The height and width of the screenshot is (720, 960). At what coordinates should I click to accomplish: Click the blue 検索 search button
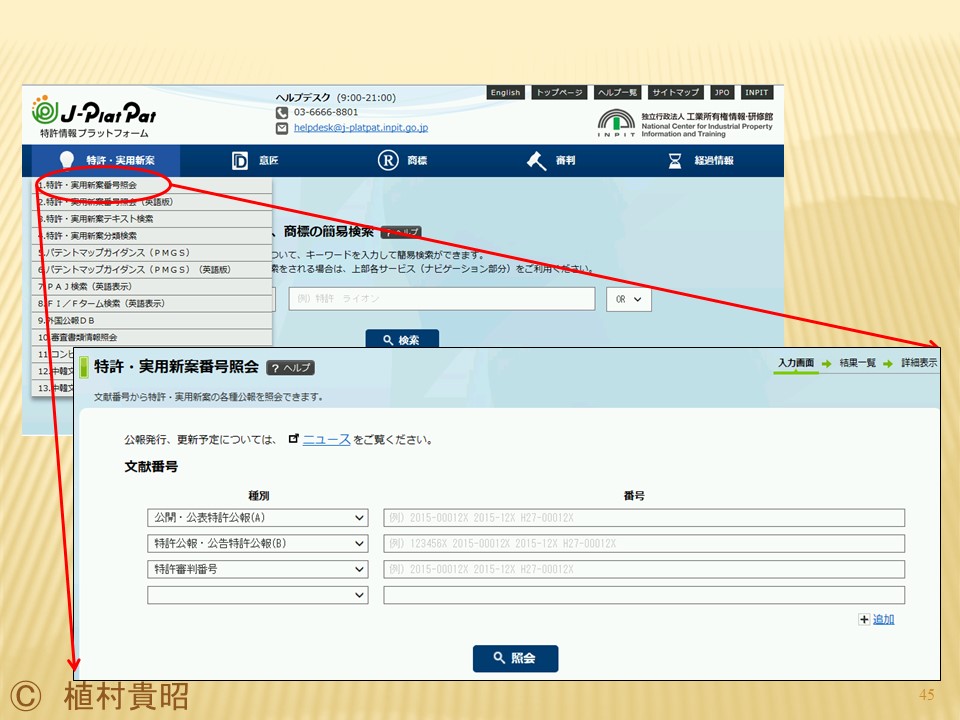[402, 339]
